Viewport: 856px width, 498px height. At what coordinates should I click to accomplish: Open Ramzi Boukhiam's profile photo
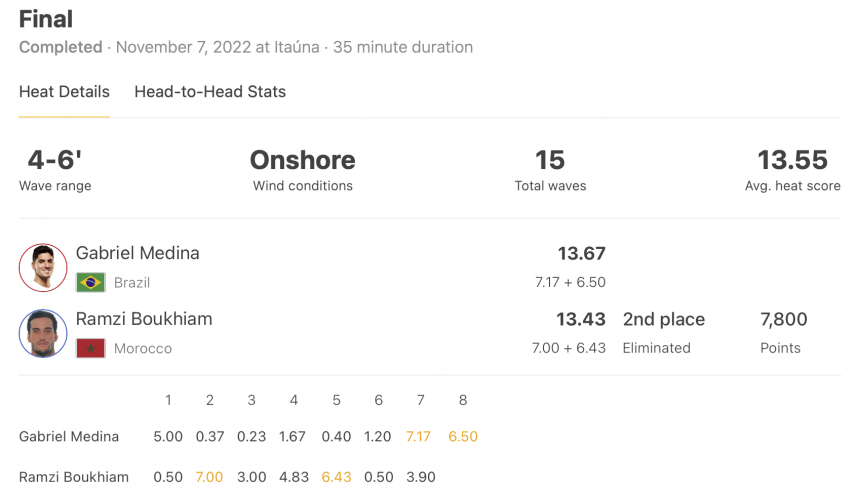coord(43,333)
